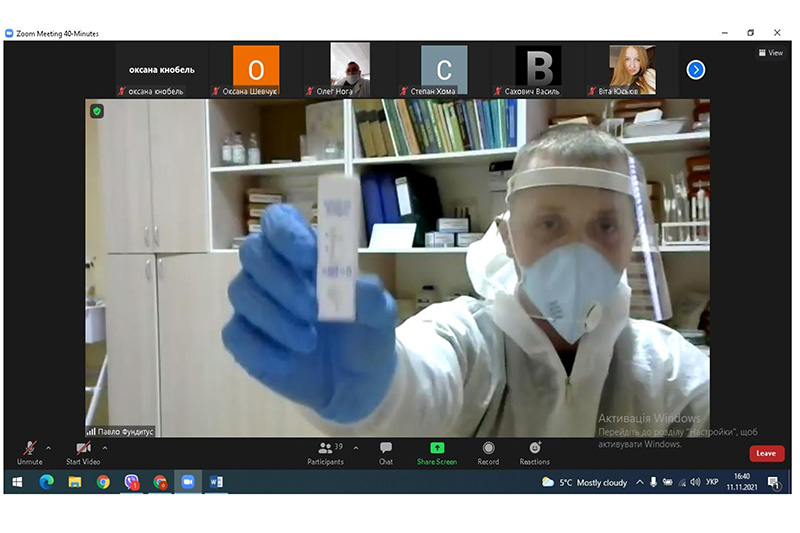Select Степан Хома participant thumbnail
800x533 pixels.
(x=444, y=70)
